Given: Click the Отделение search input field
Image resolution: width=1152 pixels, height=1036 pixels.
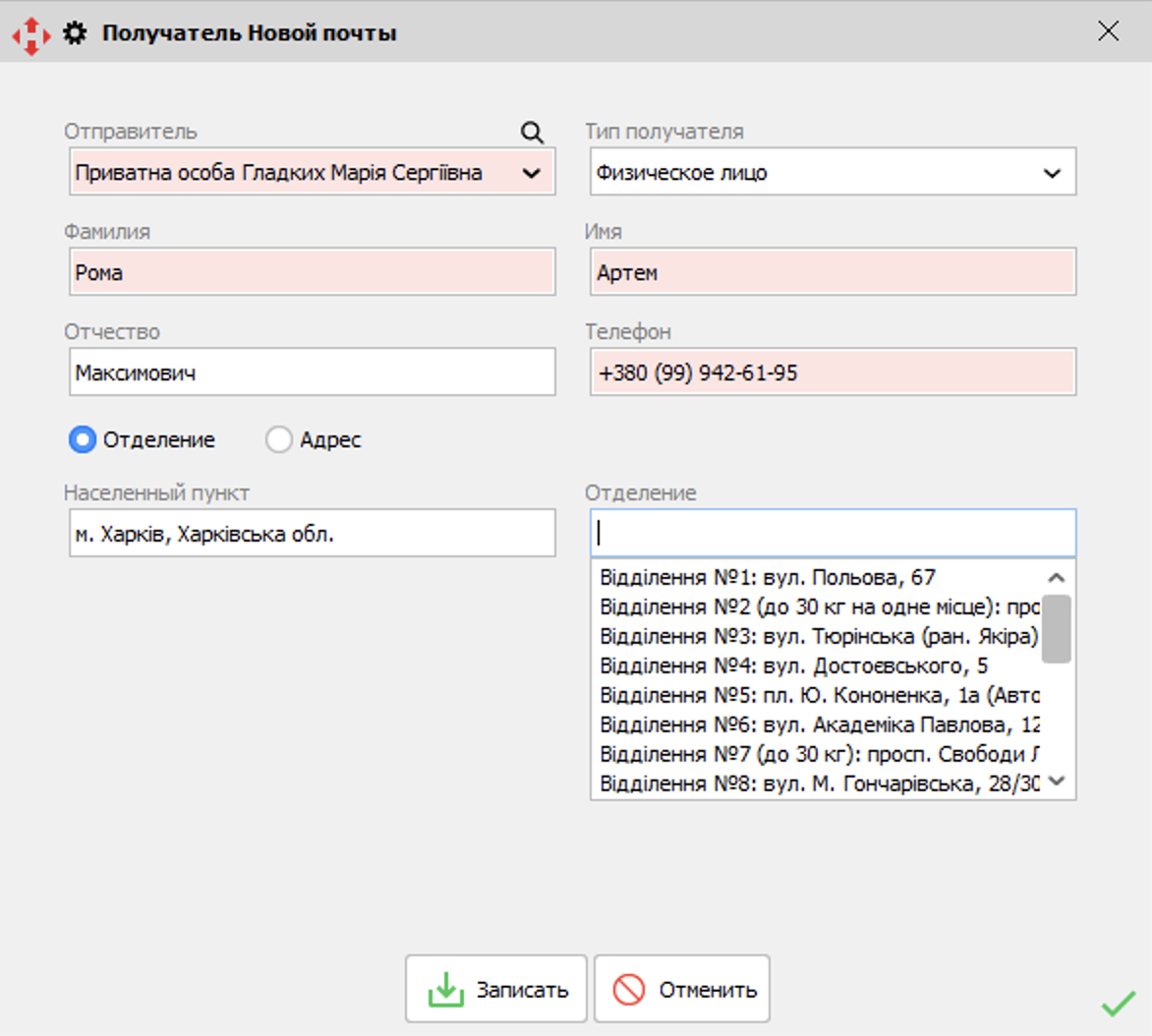Looking at the screenshot, I should (834, 533).
